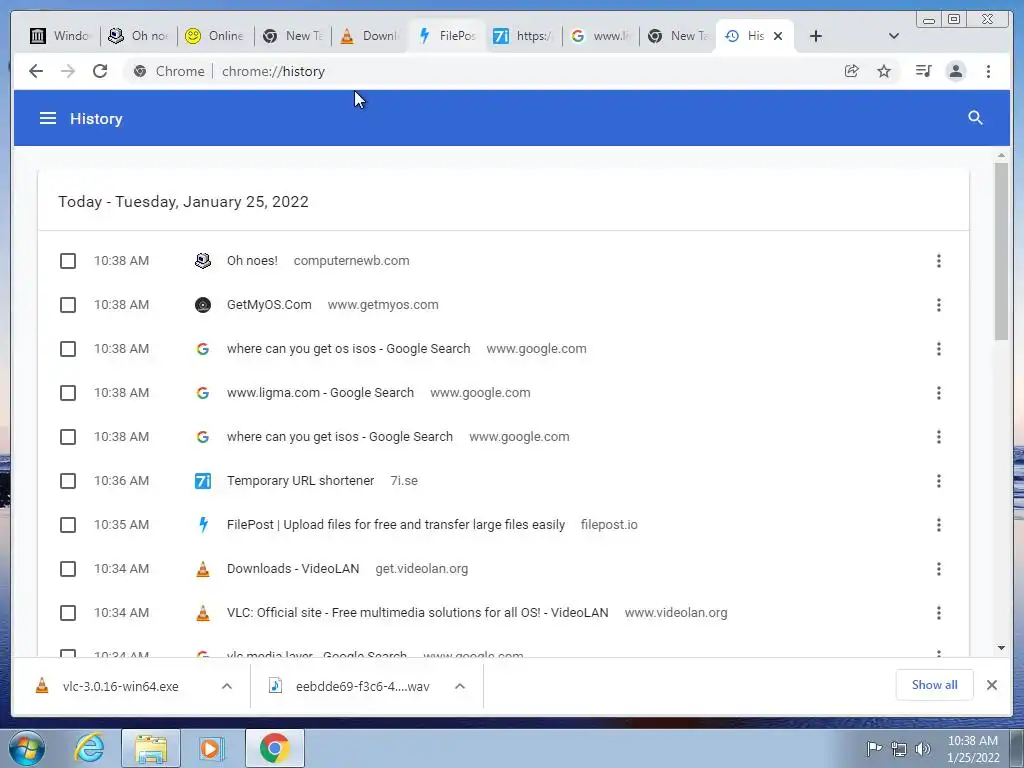Click the history page vertical scrollbar thumb

point(1001,251)
